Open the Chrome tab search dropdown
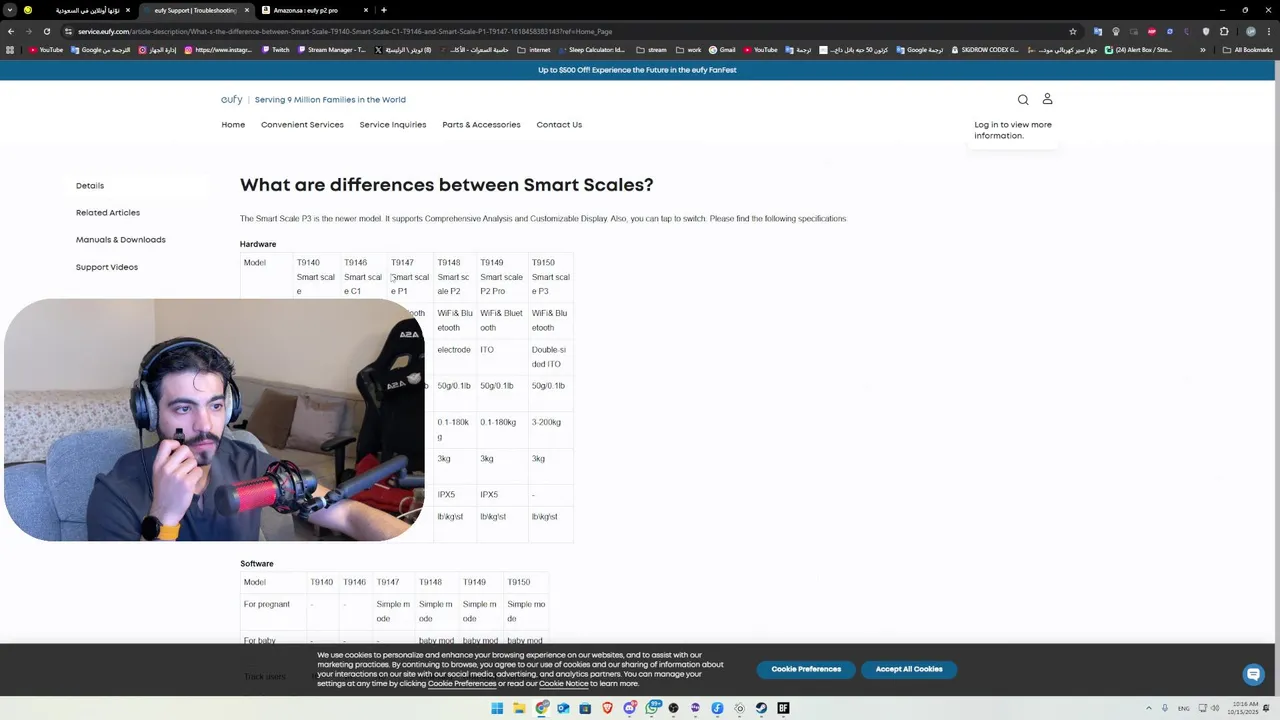 (x=10, y=10)
